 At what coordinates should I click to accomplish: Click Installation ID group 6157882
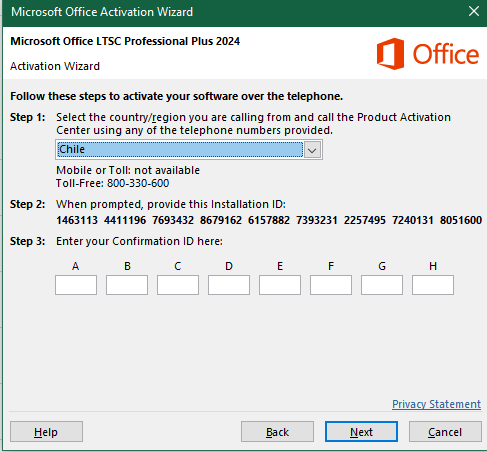pyautogui.click(x=269, y=220)
